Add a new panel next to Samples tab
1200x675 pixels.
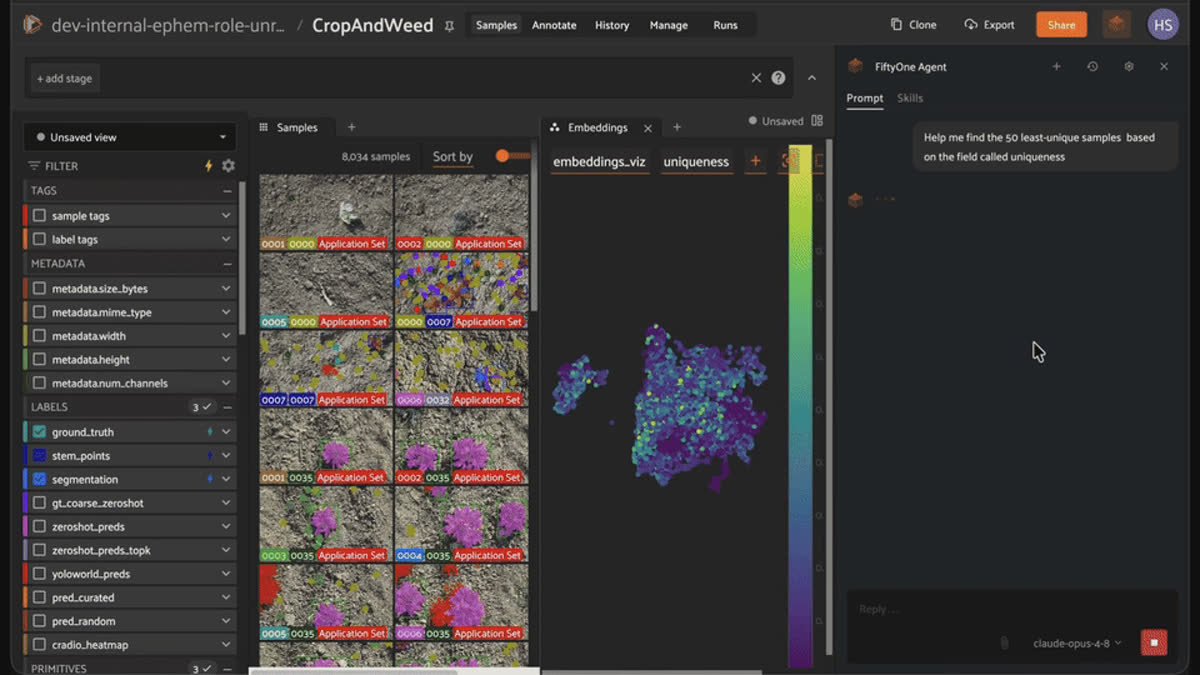pyautogui.click(x=351, y=127)
